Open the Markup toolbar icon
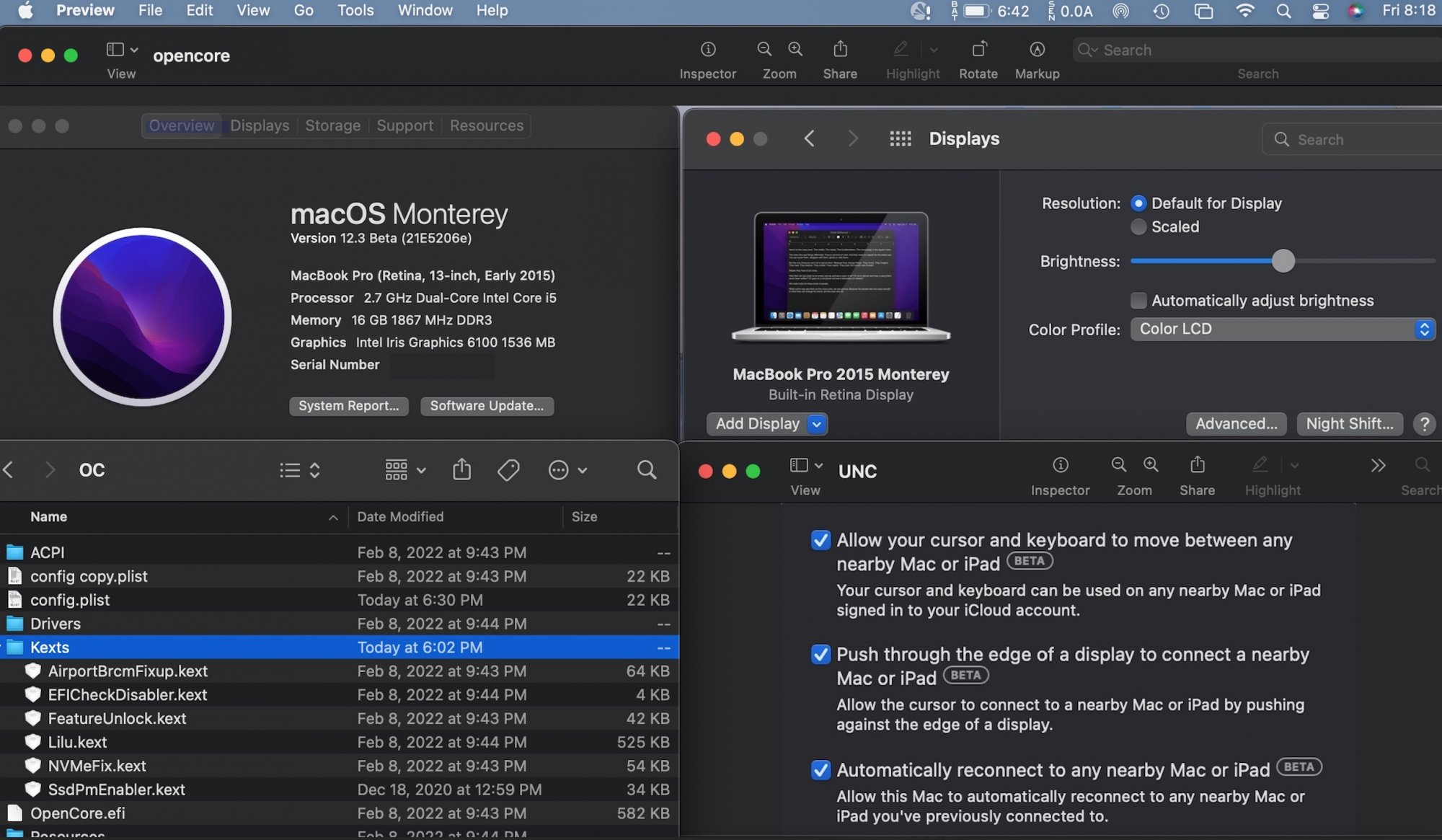Viewport: 1442px width, 840px height. [1037, 50]
